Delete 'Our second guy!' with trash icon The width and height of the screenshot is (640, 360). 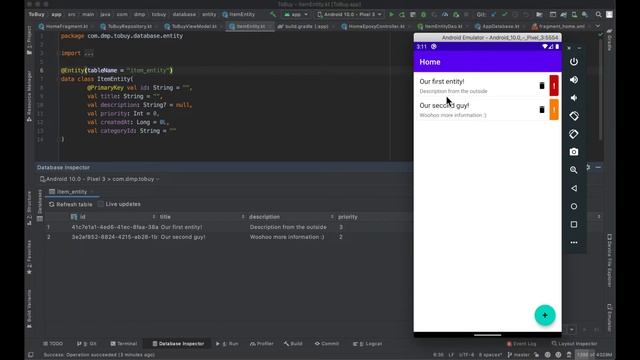[x=542, y=109]
